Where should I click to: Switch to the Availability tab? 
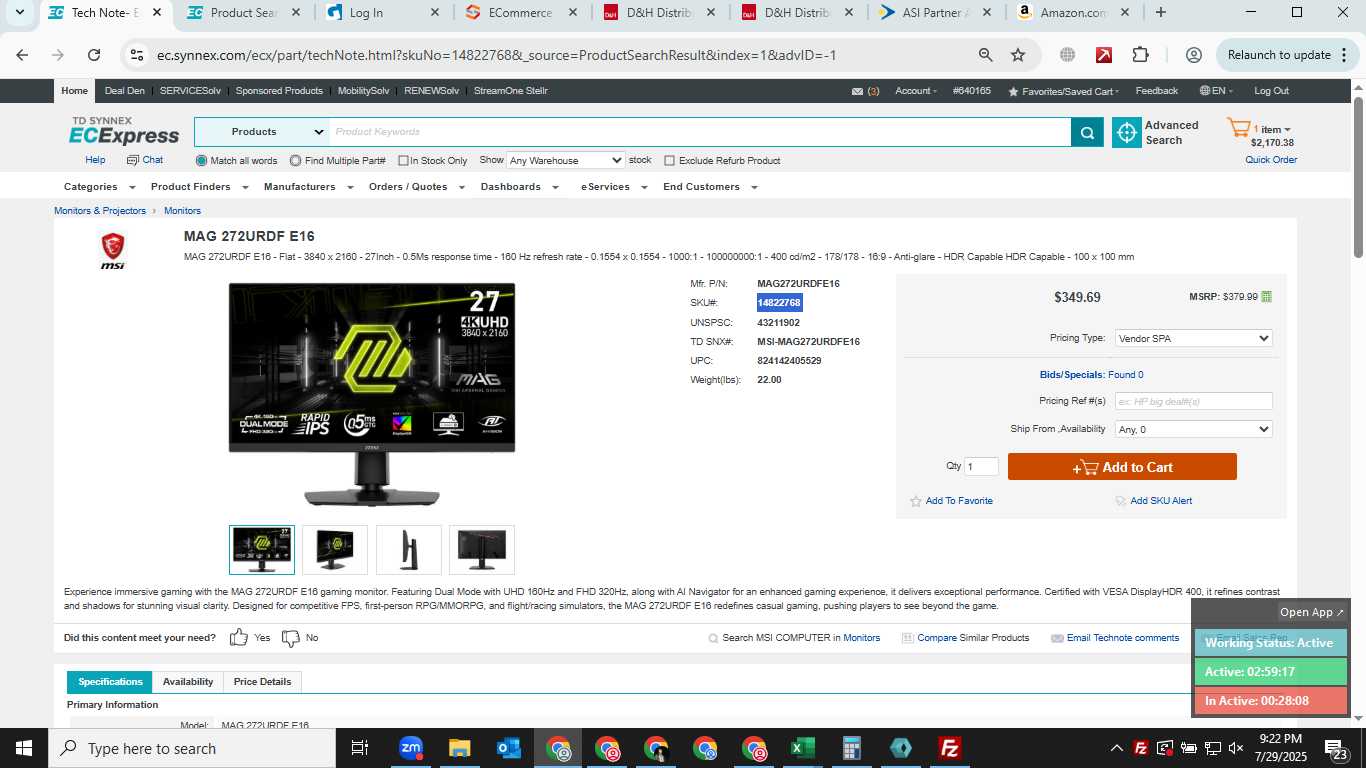tap(188, 682)
